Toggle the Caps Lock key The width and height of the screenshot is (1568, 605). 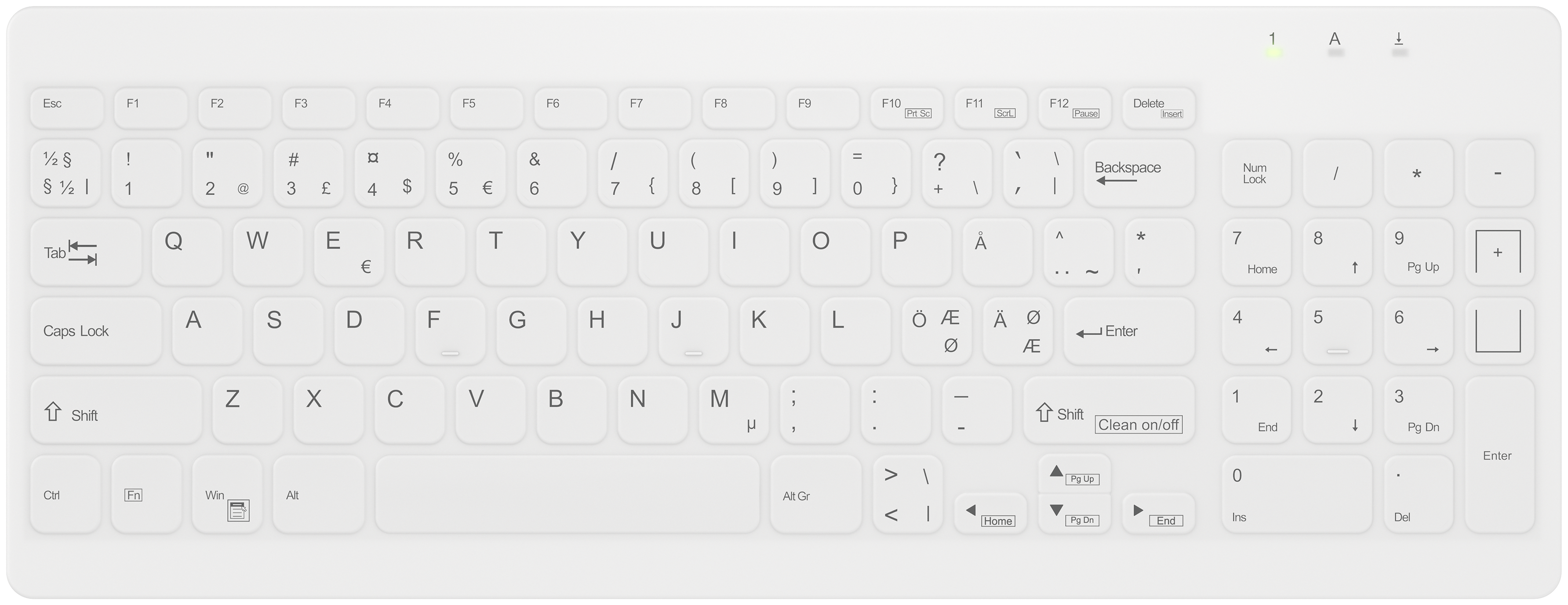tap(96, 331)
